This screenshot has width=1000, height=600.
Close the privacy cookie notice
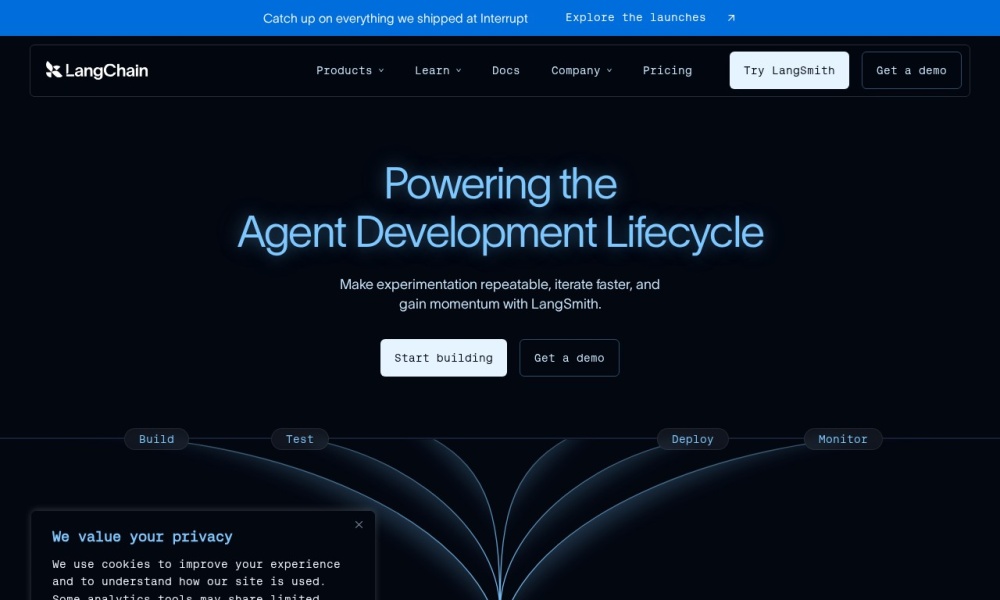click(359, 525)
